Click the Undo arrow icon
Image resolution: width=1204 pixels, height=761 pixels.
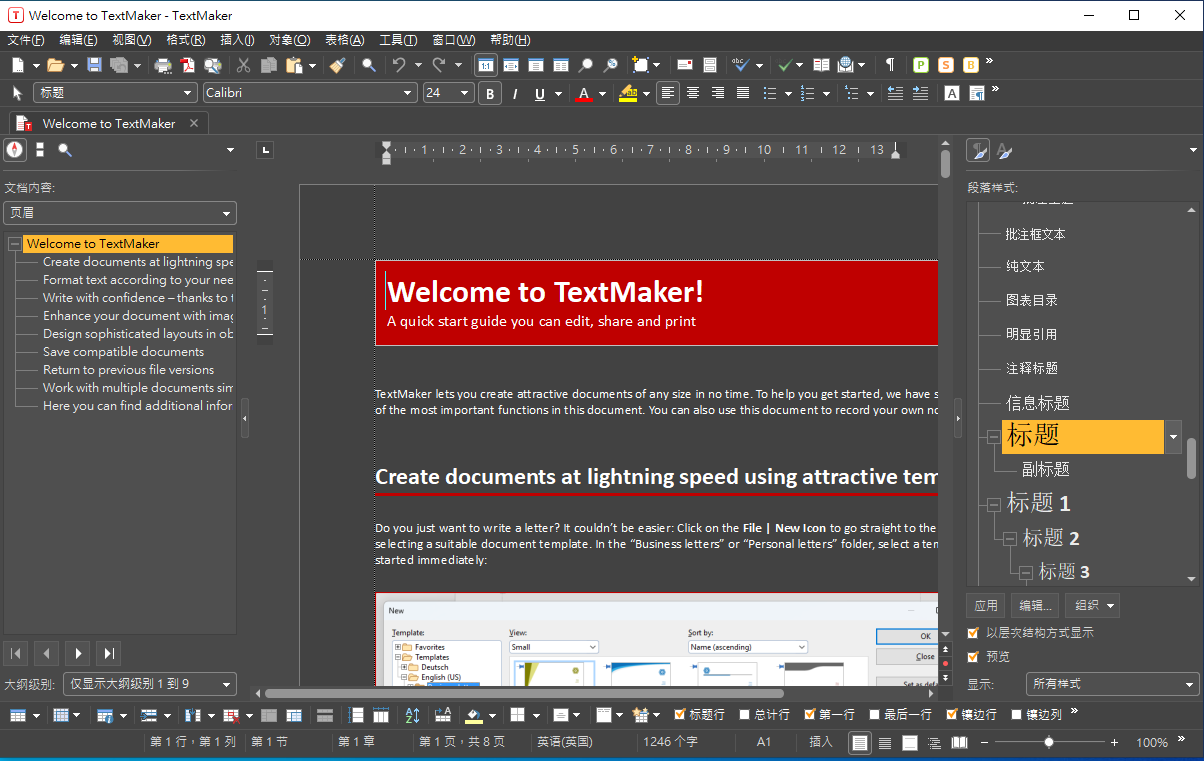pos(399,65)
